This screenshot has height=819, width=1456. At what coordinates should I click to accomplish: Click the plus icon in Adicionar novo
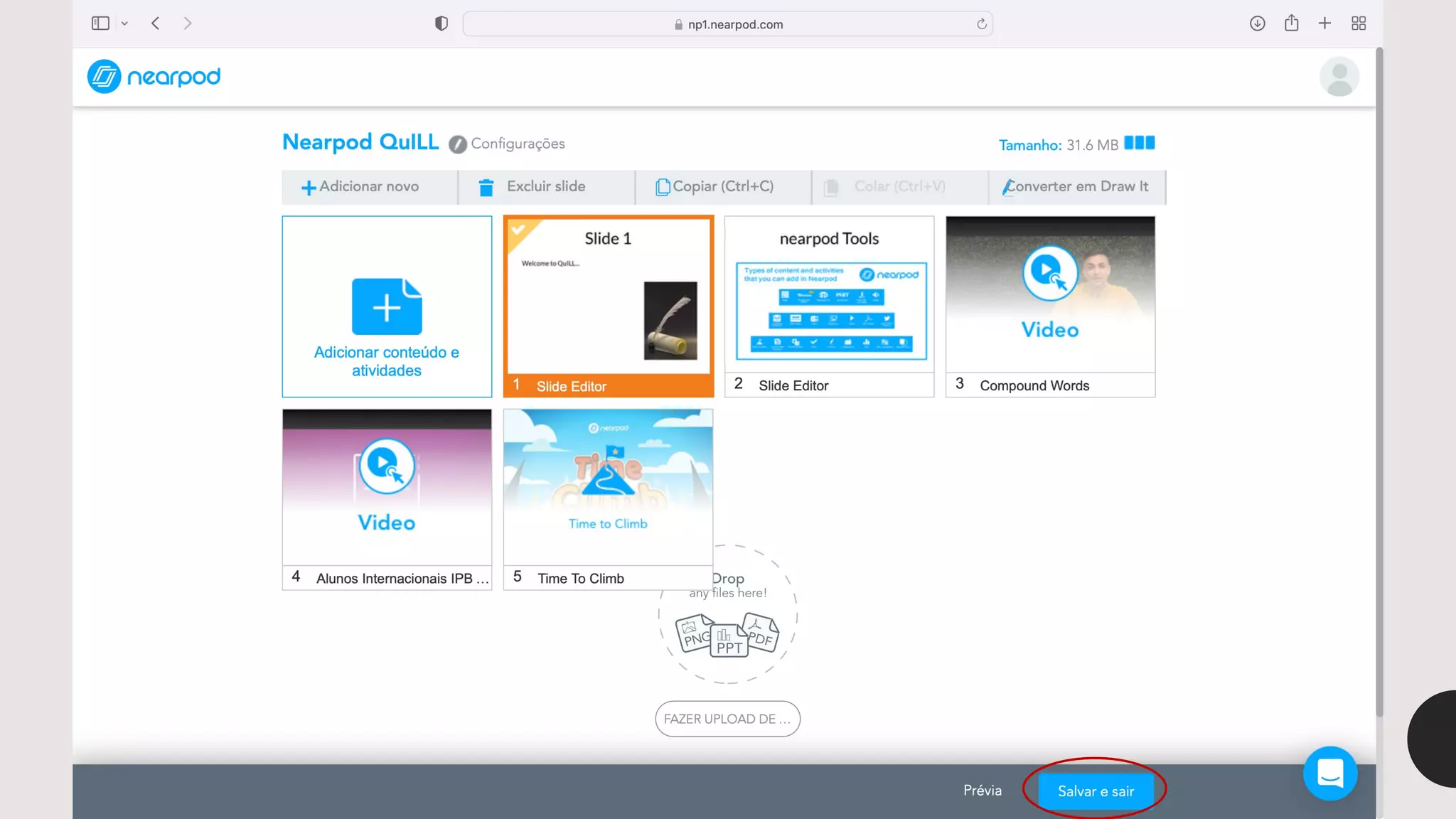tap(309, 188)
